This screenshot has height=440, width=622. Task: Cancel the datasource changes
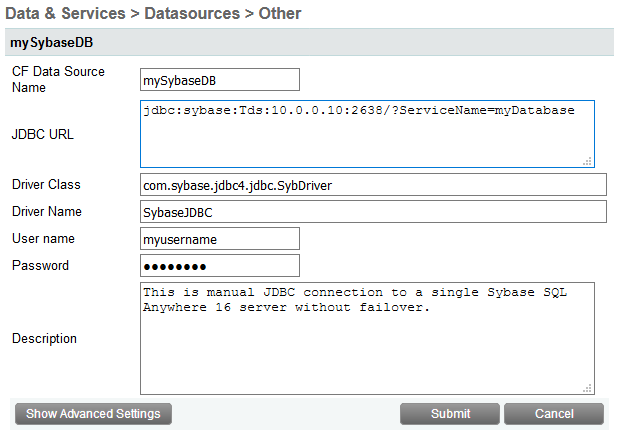(554, 414)
